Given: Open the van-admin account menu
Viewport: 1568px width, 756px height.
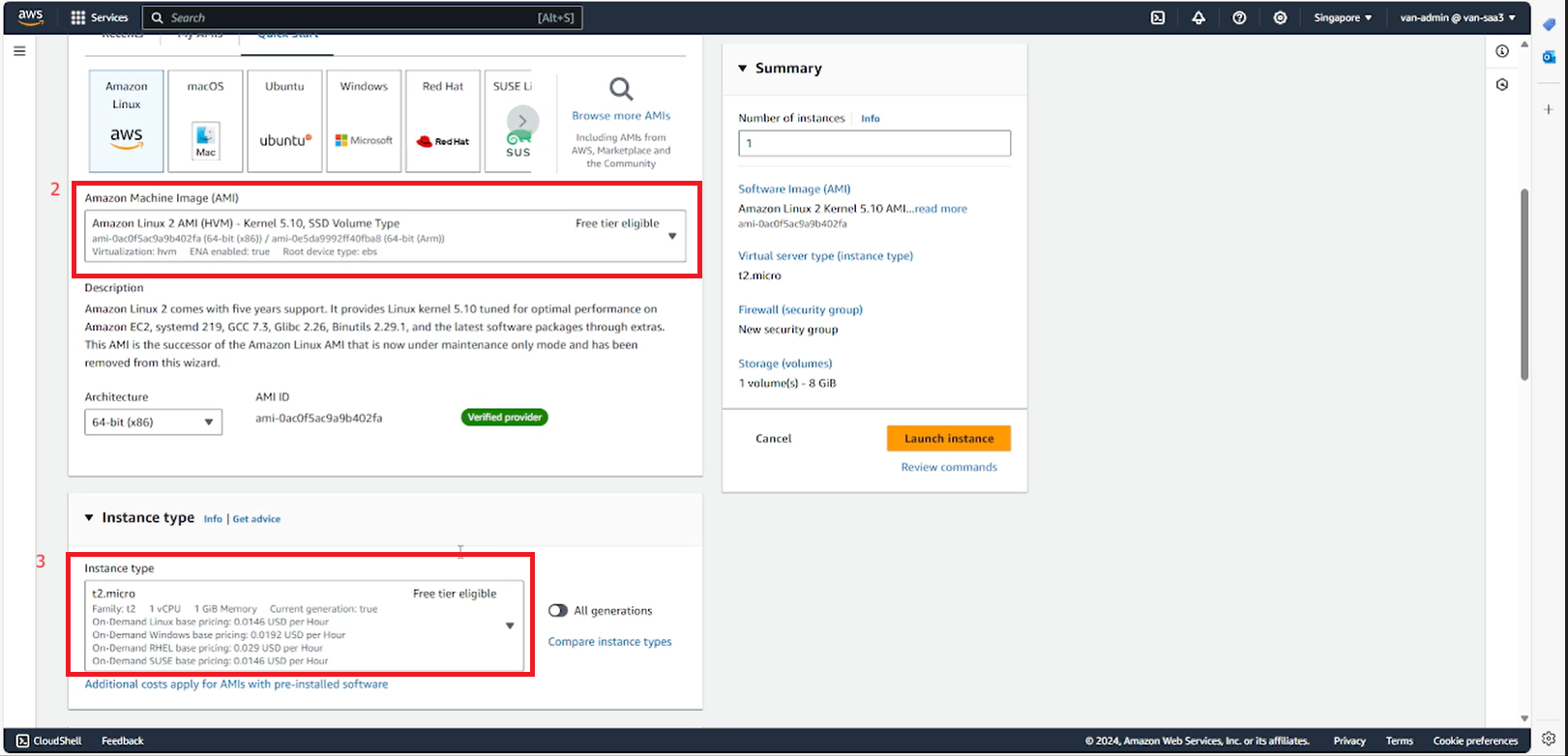Looking at the screenshot, I should tap(1458, 17).
